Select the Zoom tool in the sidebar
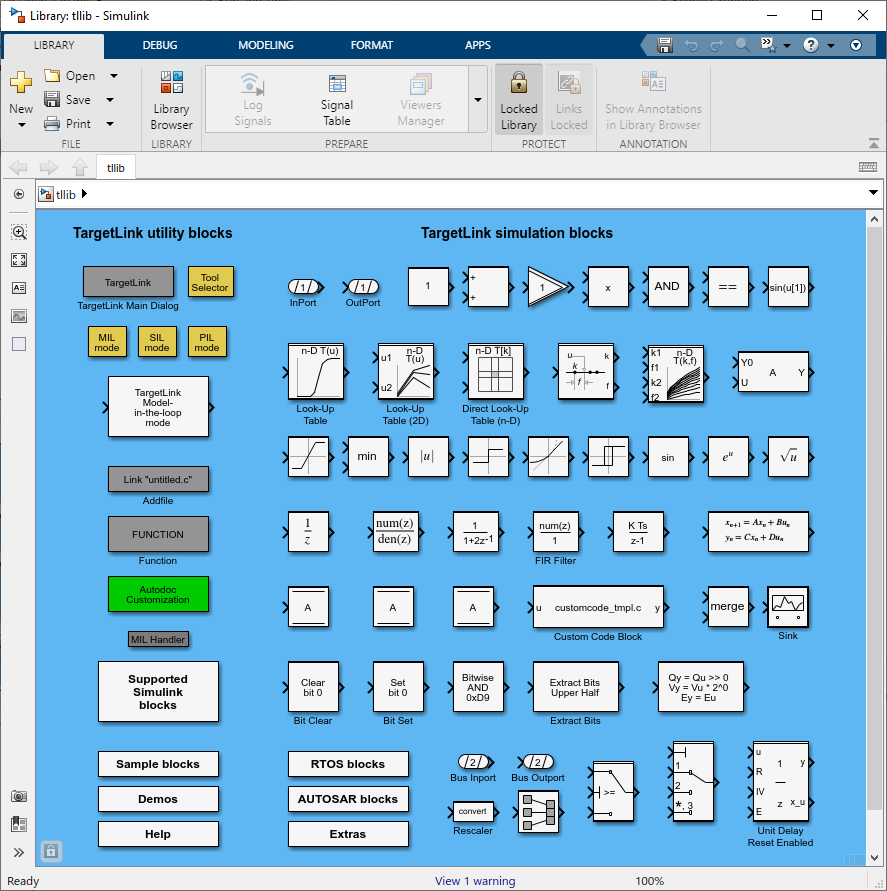887x891 pixels. tap(18, 231)
